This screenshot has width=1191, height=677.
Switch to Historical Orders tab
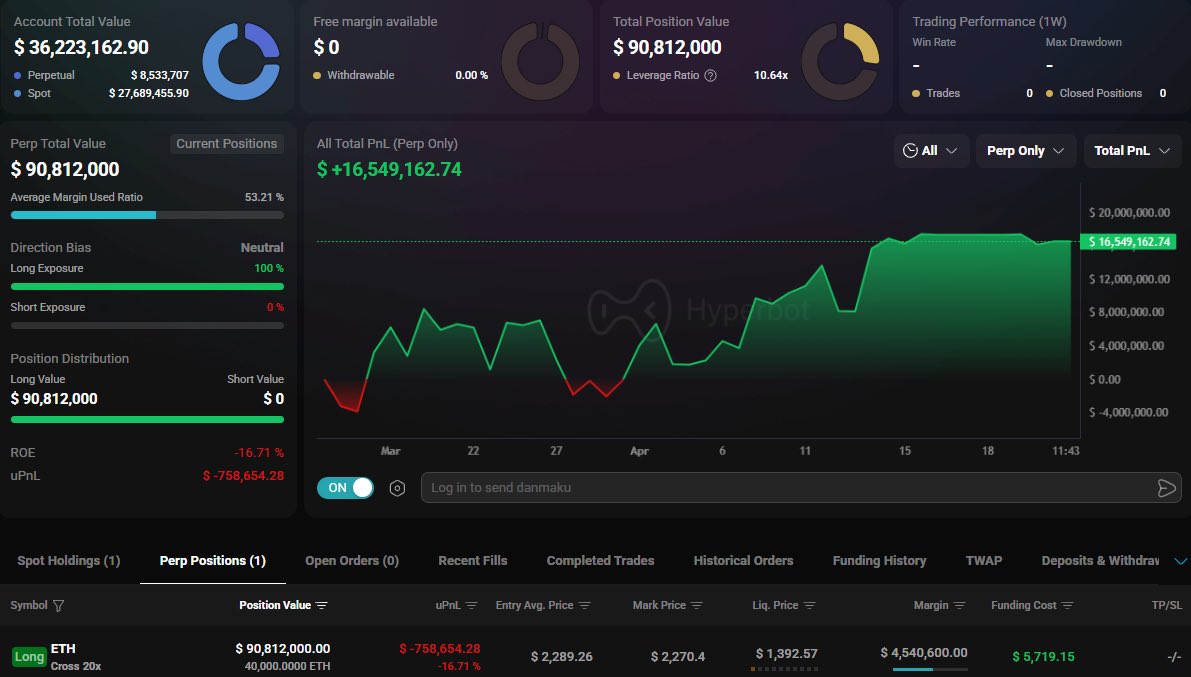(743, 561)
